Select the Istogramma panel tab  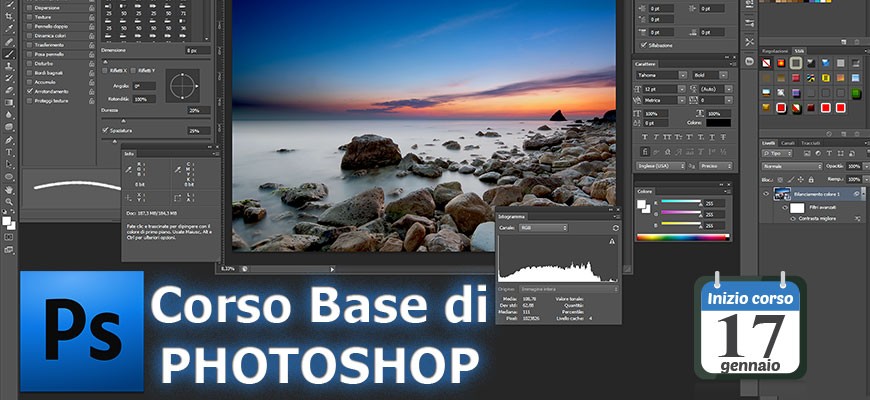point(511,216)
